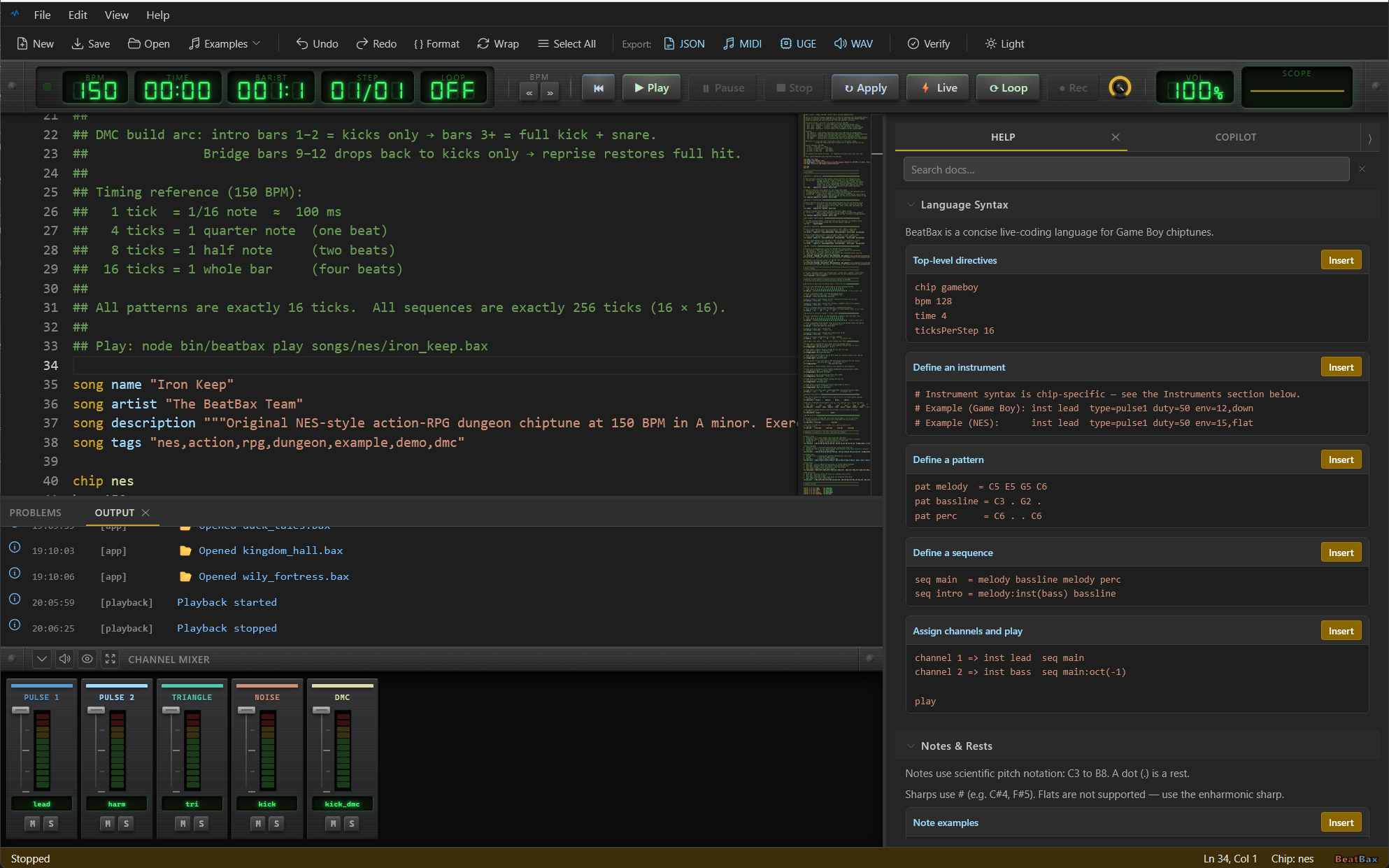Stop the playback
Image resolution: width=1389 pixels, height=868 pixels.
click(x=794, y=88)
